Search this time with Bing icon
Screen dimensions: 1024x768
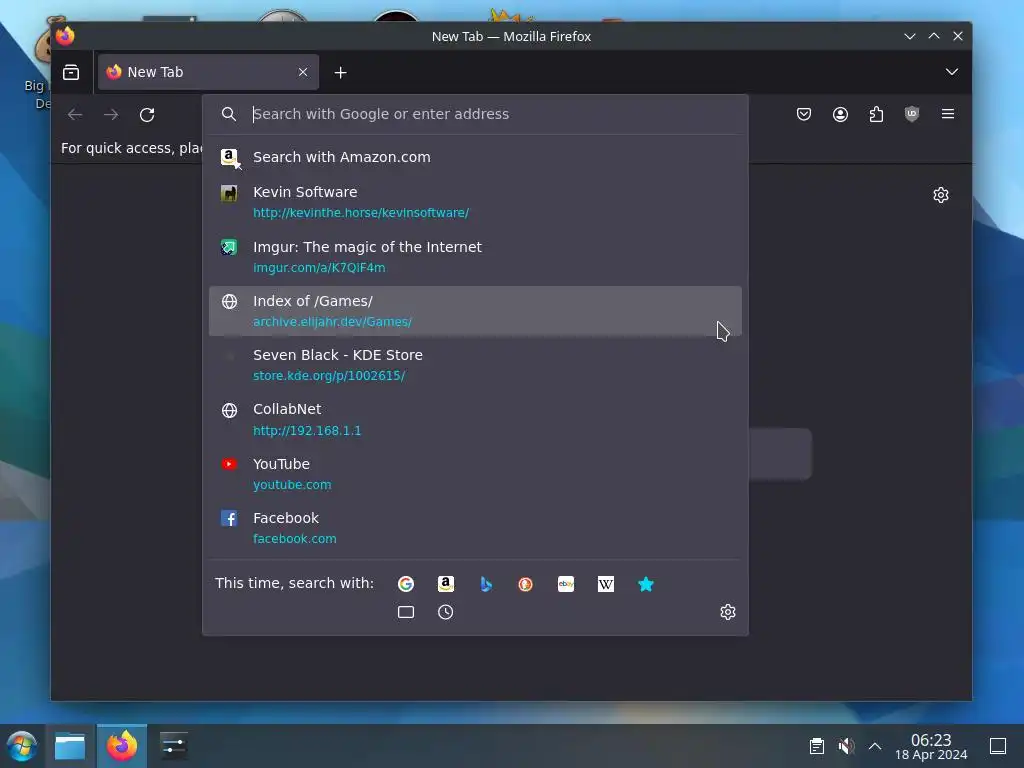486,584
